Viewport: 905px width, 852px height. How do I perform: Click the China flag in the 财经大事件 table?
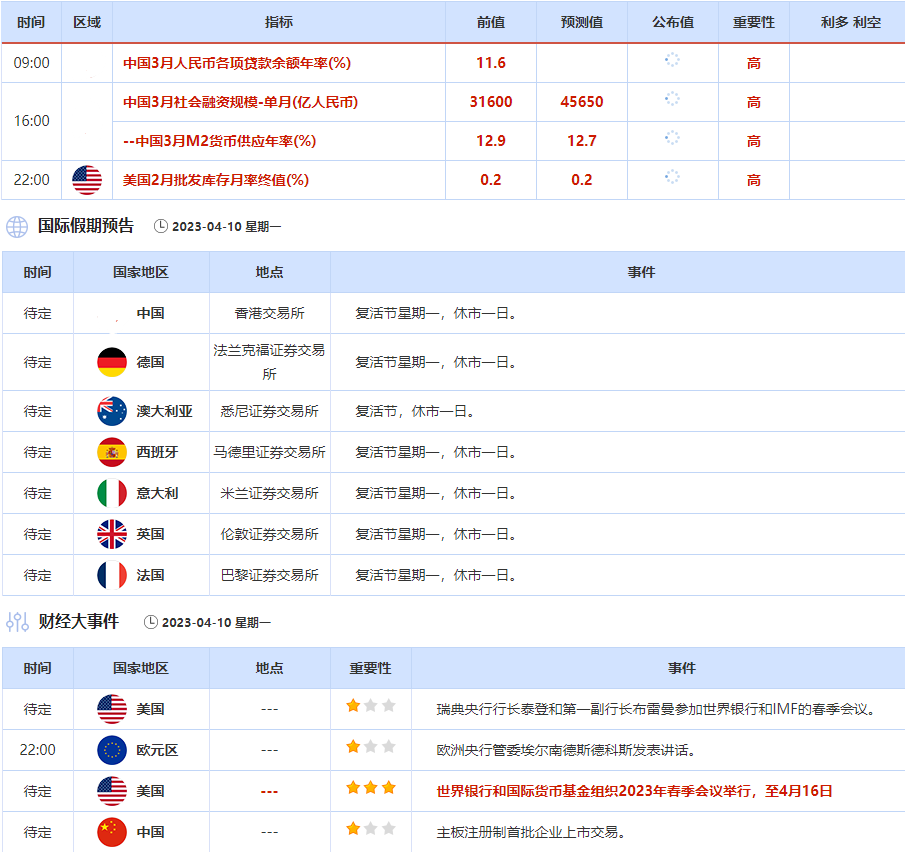(112, 832)
